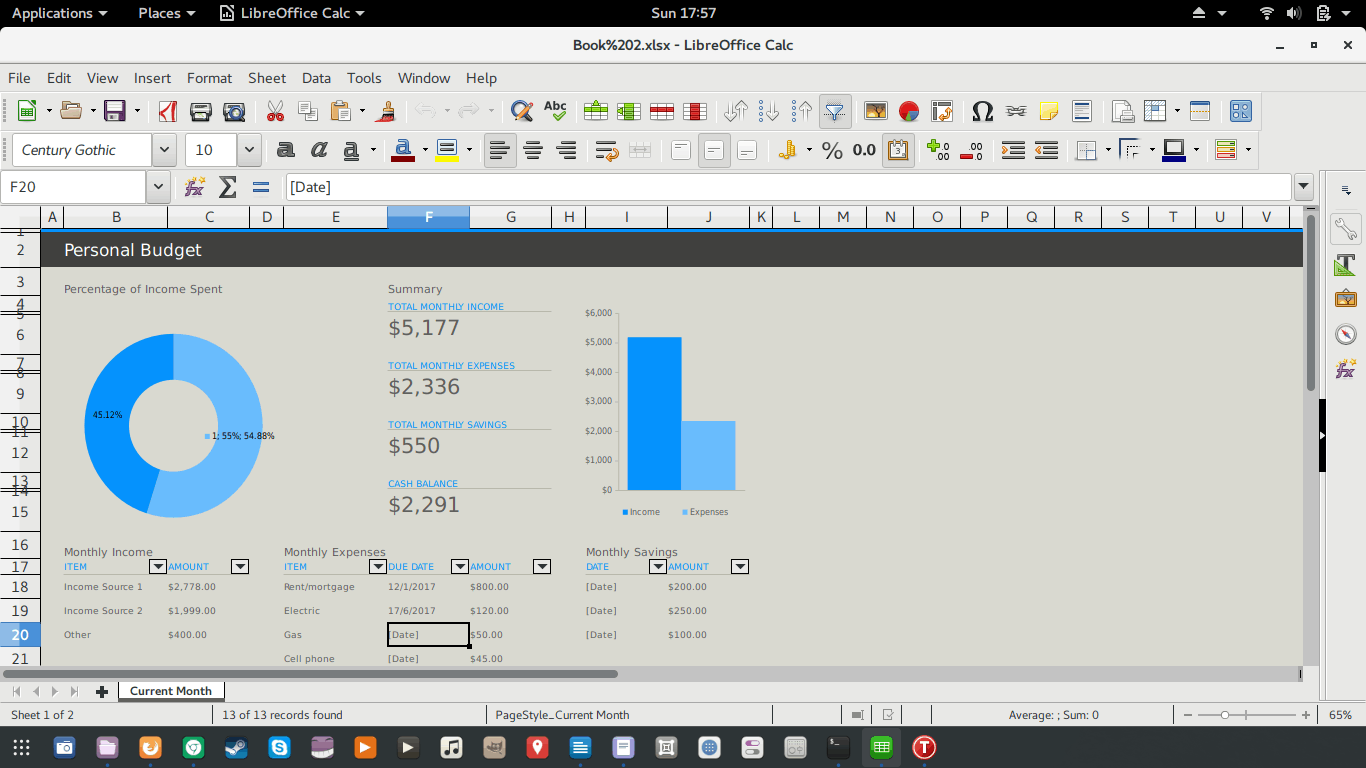Viewport: 1366px width, 768px height.
Task: Apply the yellow background color swatch
Action: (447, 150)
